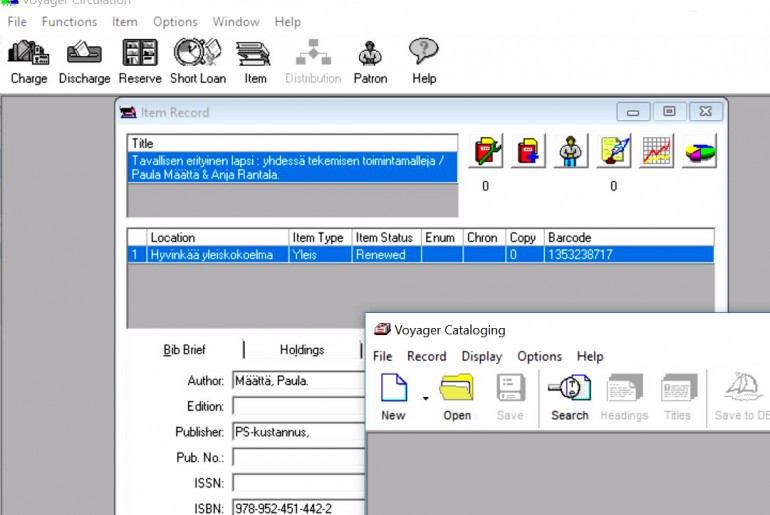Screen dimensions: 770x515
Task: Click the Enum column header
Action: 442,238
